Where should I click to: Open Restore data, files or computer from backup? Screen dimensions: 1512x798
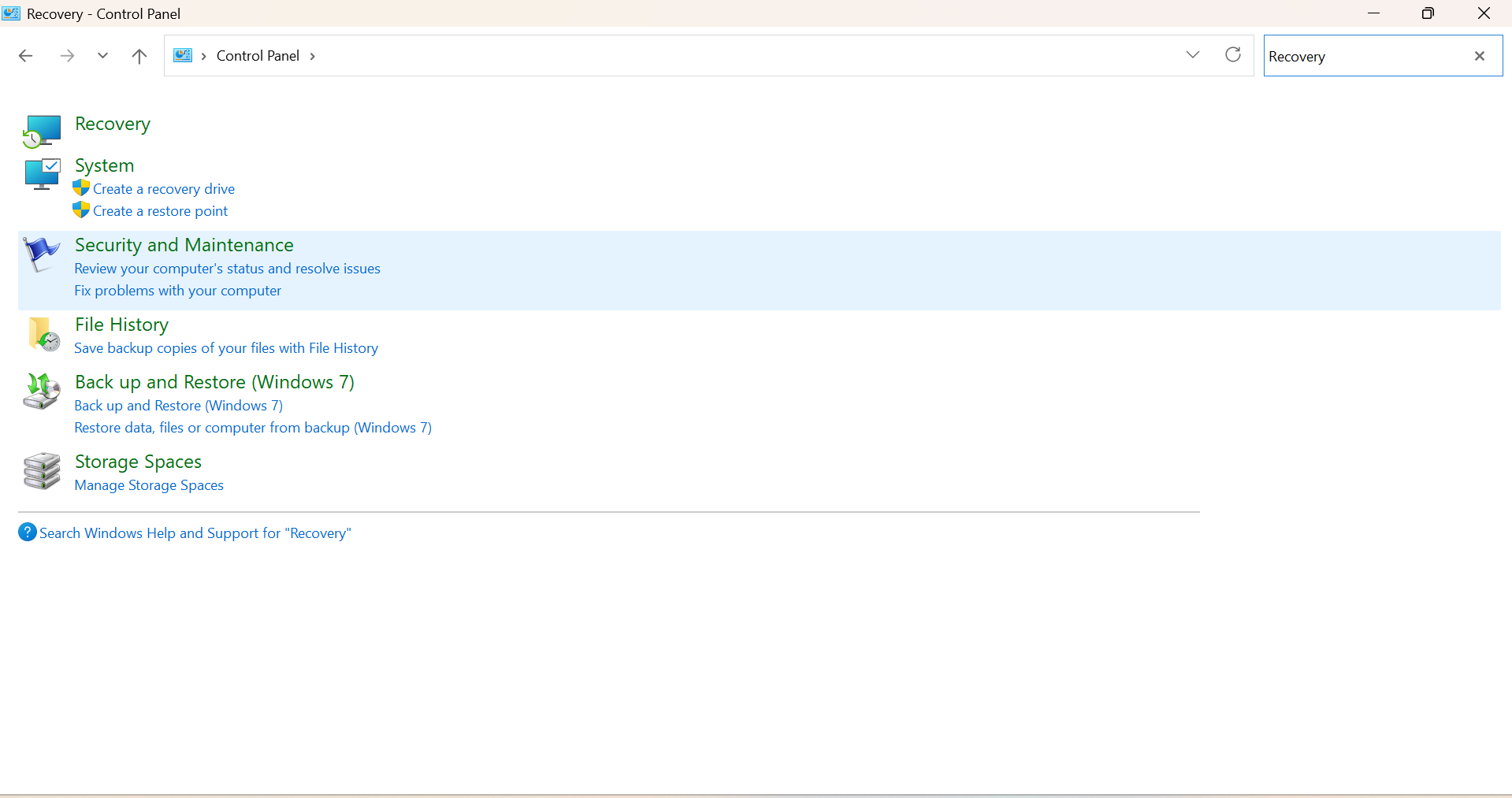[x=253, y=428]
